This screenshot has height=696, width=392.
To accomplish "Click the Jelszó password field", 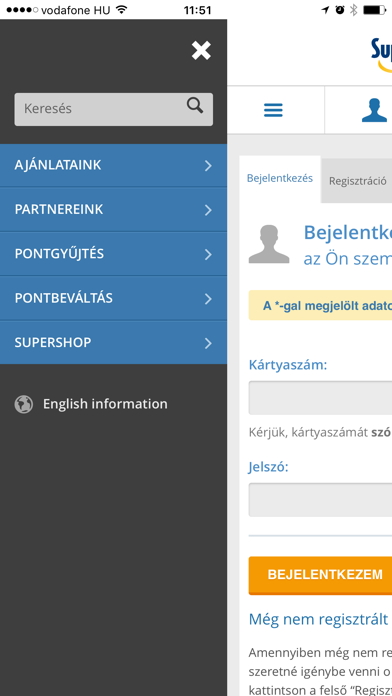I will 320,500.
